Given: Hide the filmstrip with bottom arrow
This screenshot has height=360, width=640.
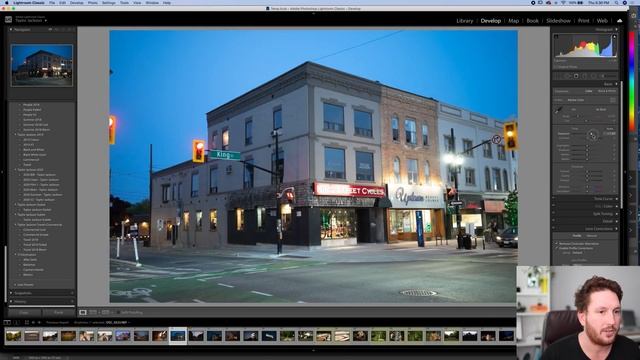Looking at the screenshot, I should [313, 350].
